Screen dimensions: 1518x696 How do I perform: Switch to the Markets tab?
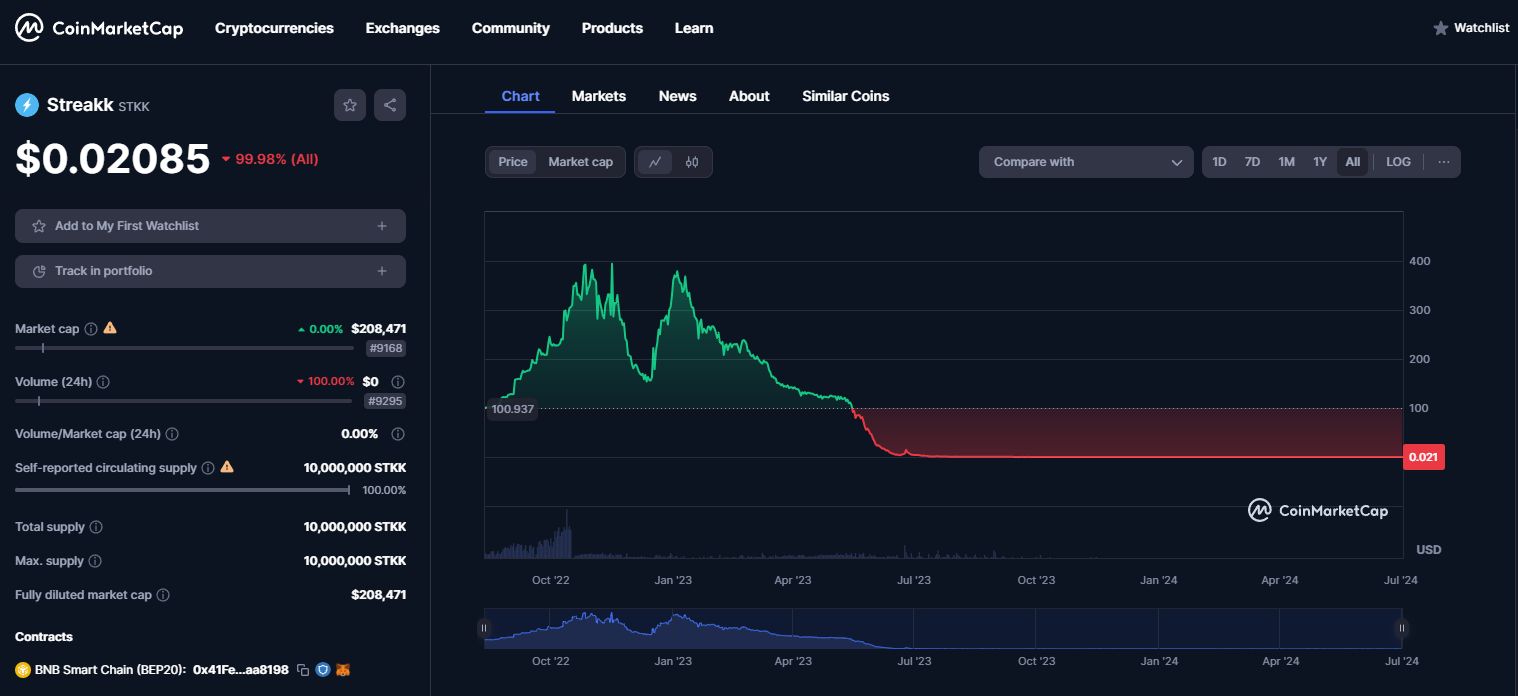point(598,96)
